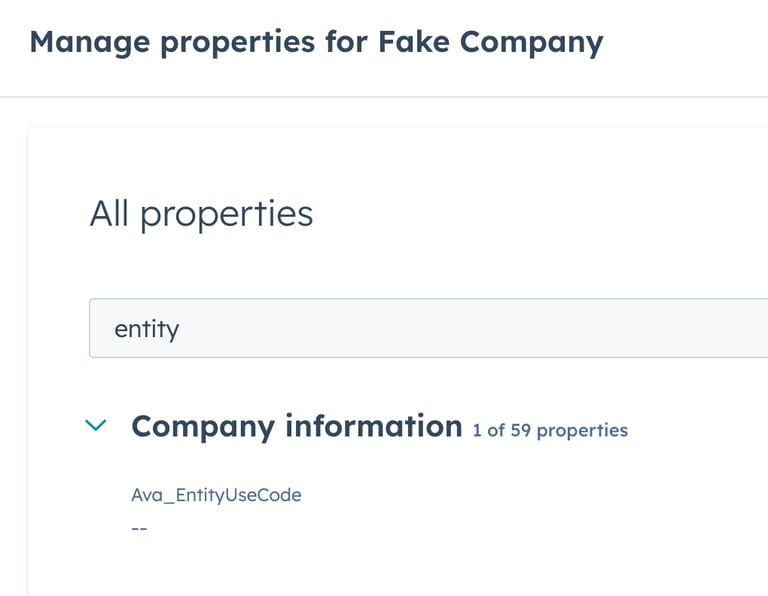Place cursor after the word "entity" in search

click(x=181, y=328)
